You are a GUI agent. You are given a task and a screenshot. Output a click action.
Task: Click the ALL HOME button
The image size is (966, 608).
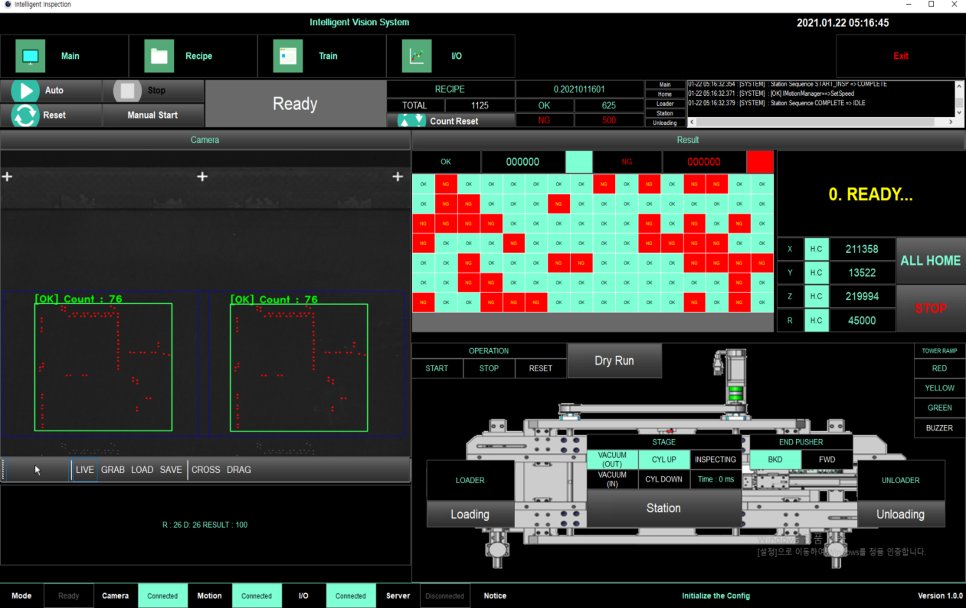930,261
